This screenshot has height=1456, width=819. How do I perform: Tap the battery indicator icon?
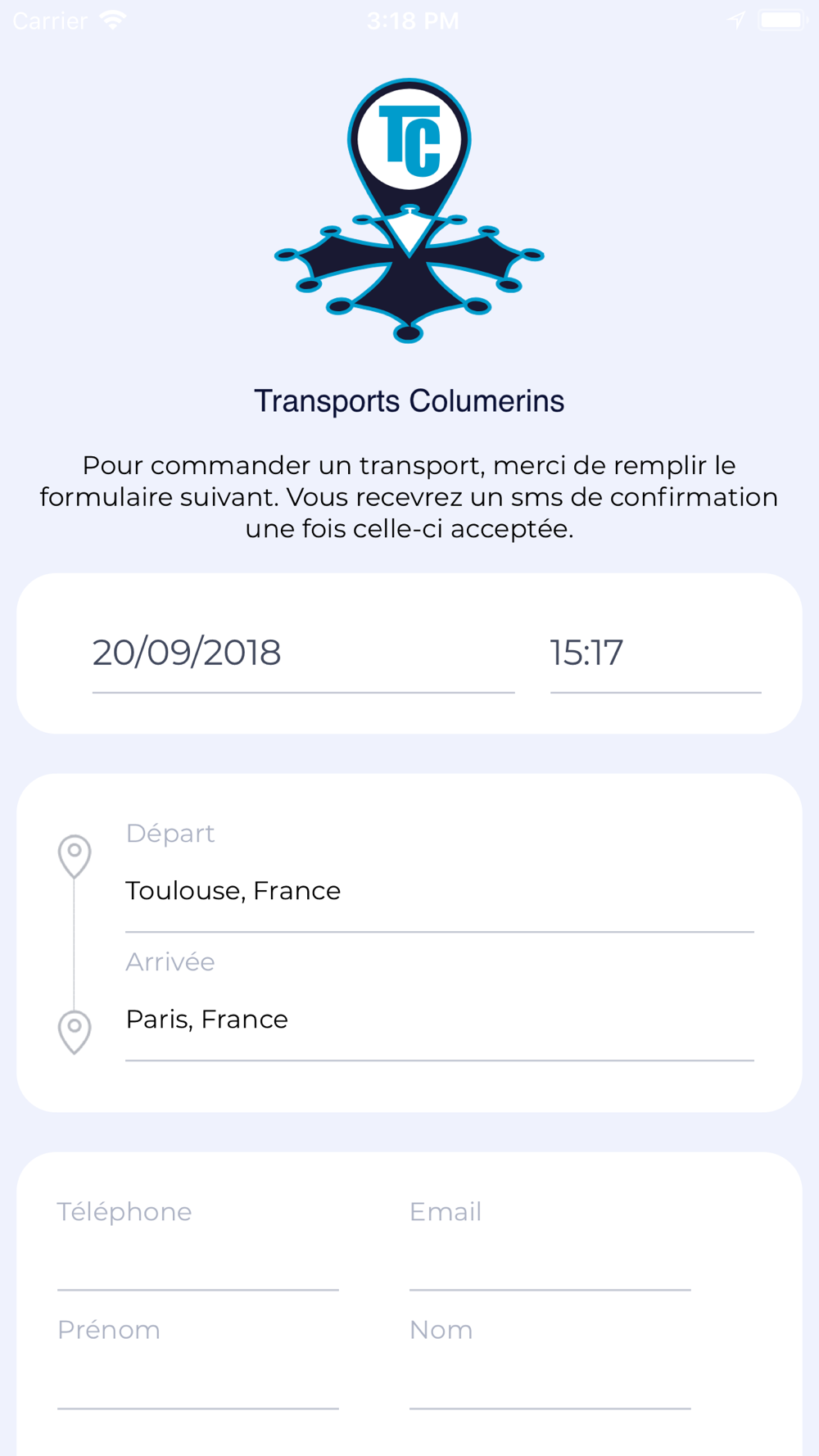coord(782,20)
